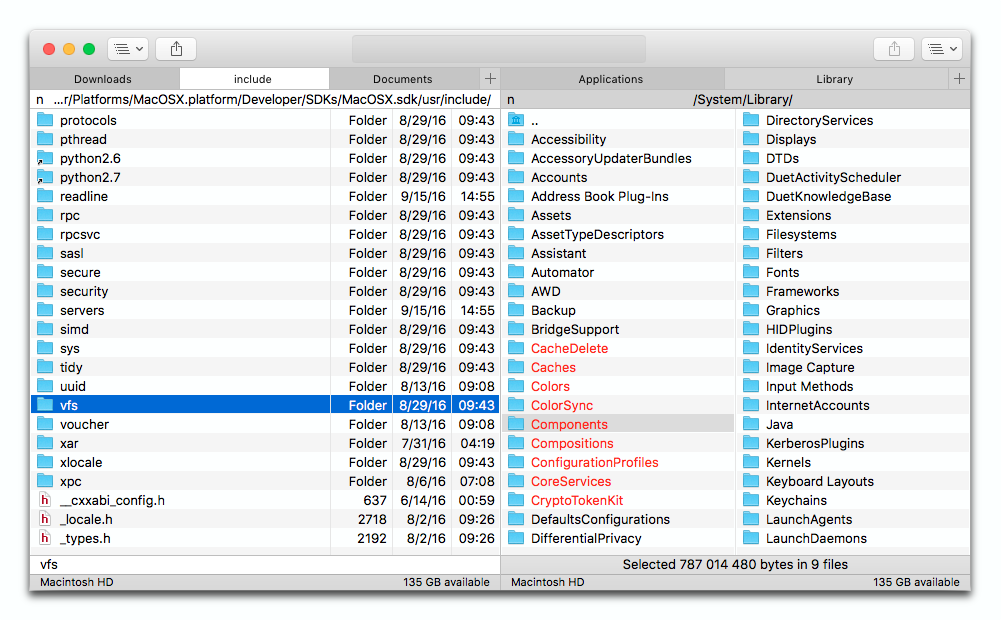Screen dimensions: 1001x620
Task: Select the ConfigurationProfiles folder name
Action: (594, 462)
